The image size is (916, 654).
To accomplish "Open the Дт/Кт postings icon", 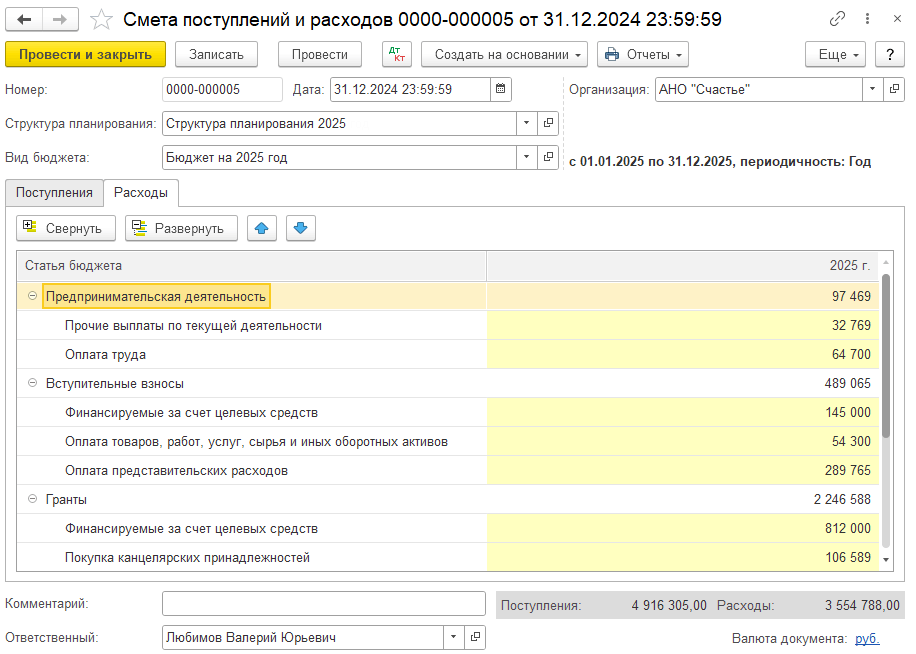I will [x=396, y=54].
